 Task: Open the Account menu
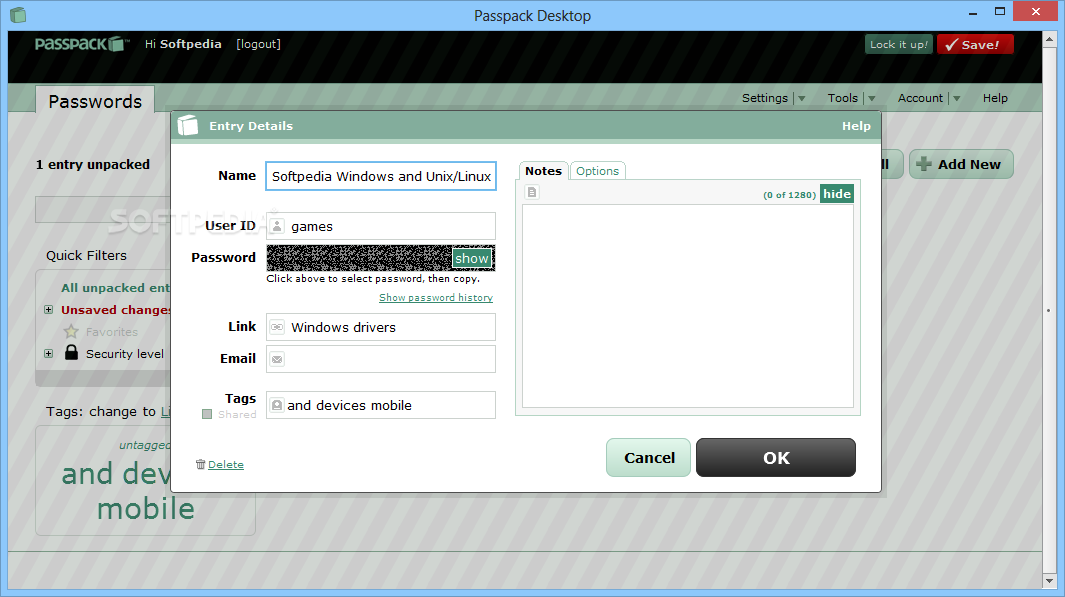pyautogui.click(x=920, y=98)
